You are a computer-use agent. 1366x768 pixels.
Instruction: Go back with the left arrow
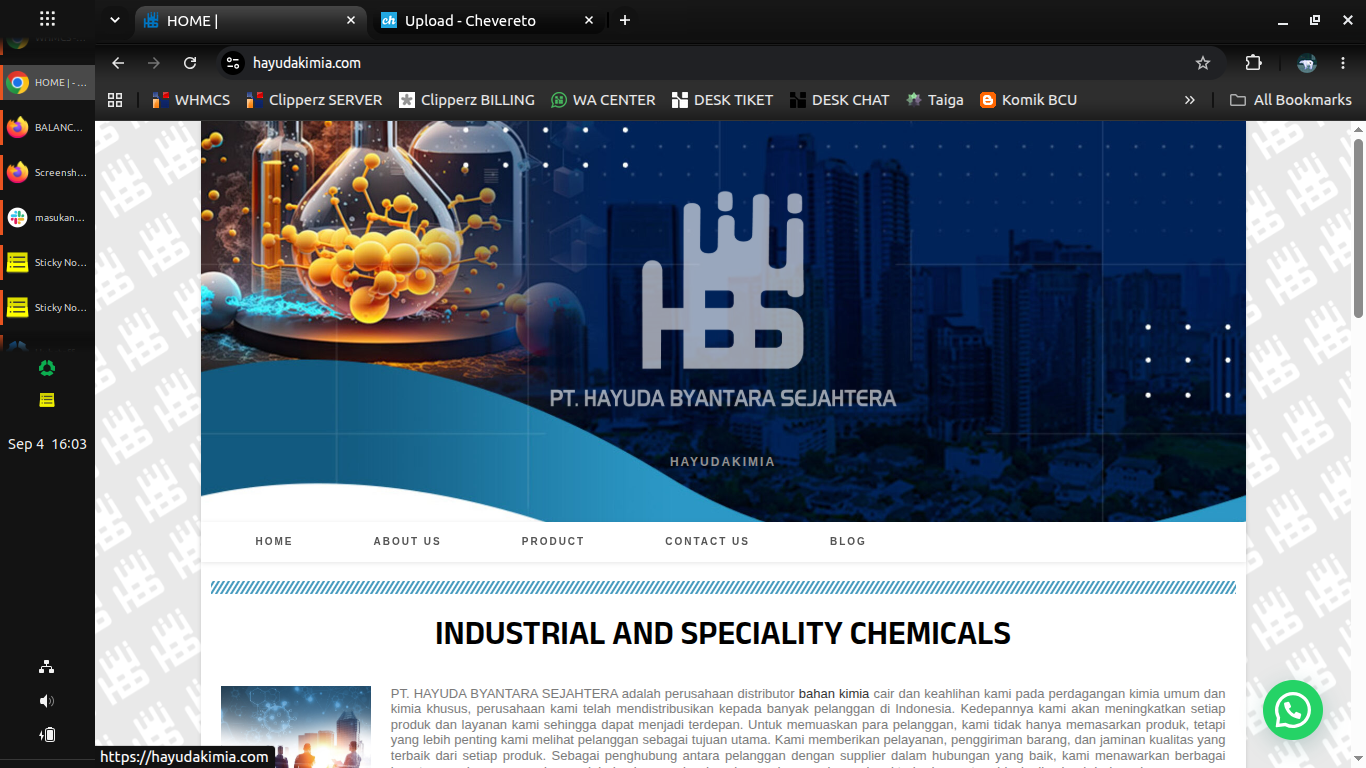118,63
